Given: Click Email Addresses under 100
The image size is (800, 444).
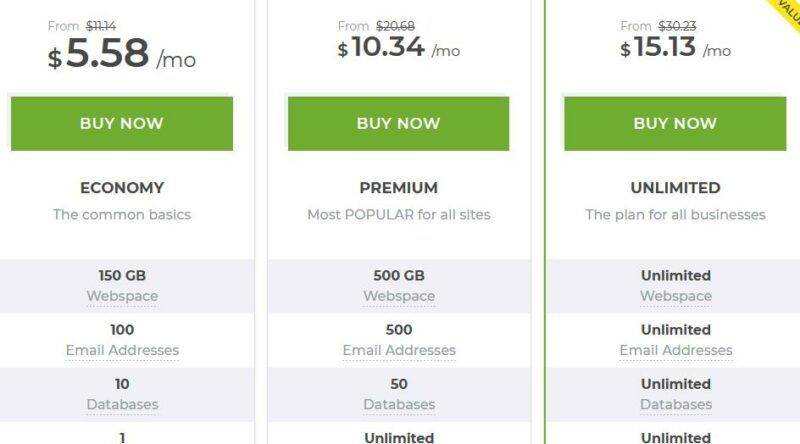Looking at the screenshot, I should [x=122, y=350].
